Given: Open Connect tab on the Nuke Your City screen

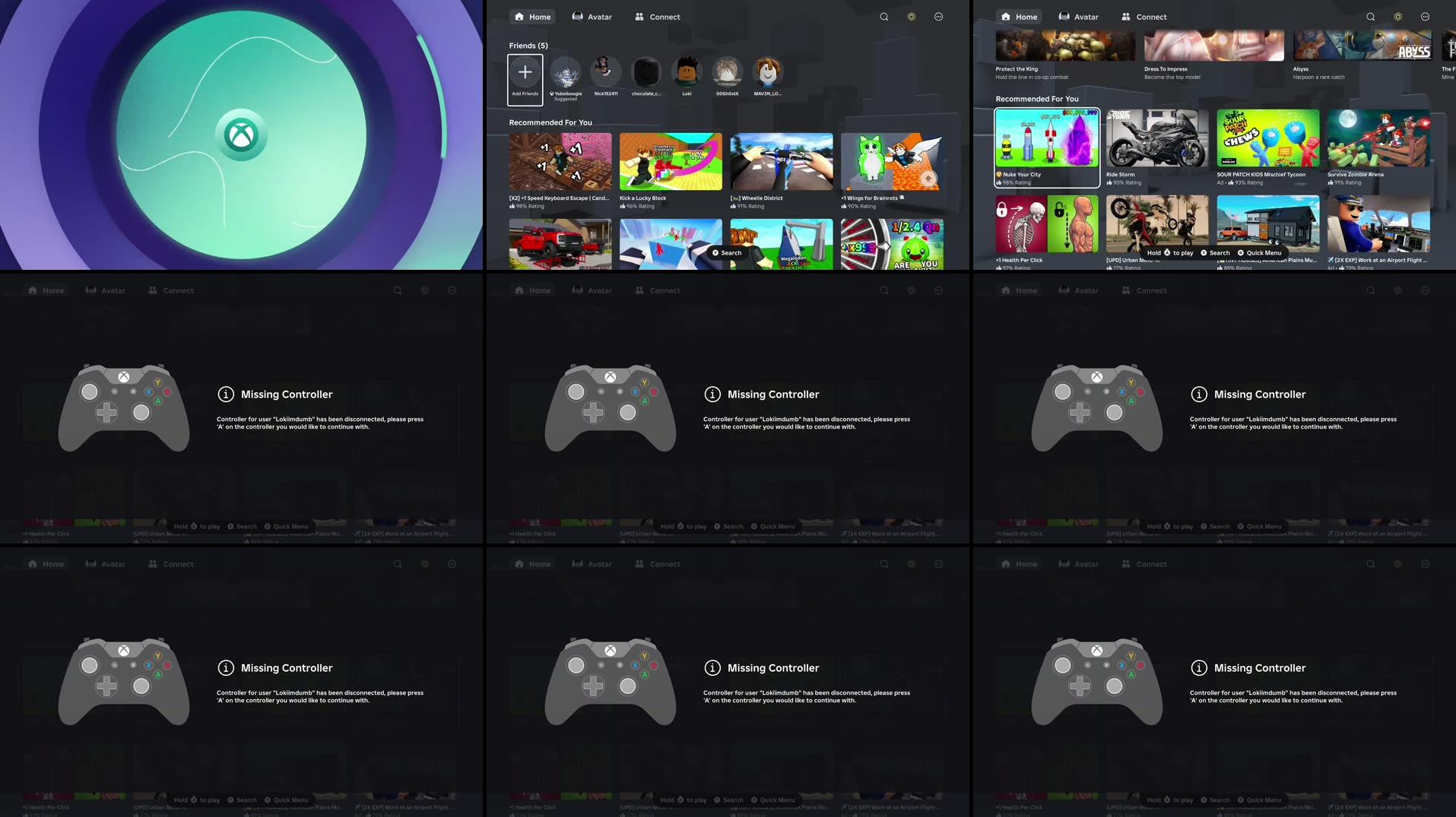Looking at the screenshot, I should click(1144, 17).
